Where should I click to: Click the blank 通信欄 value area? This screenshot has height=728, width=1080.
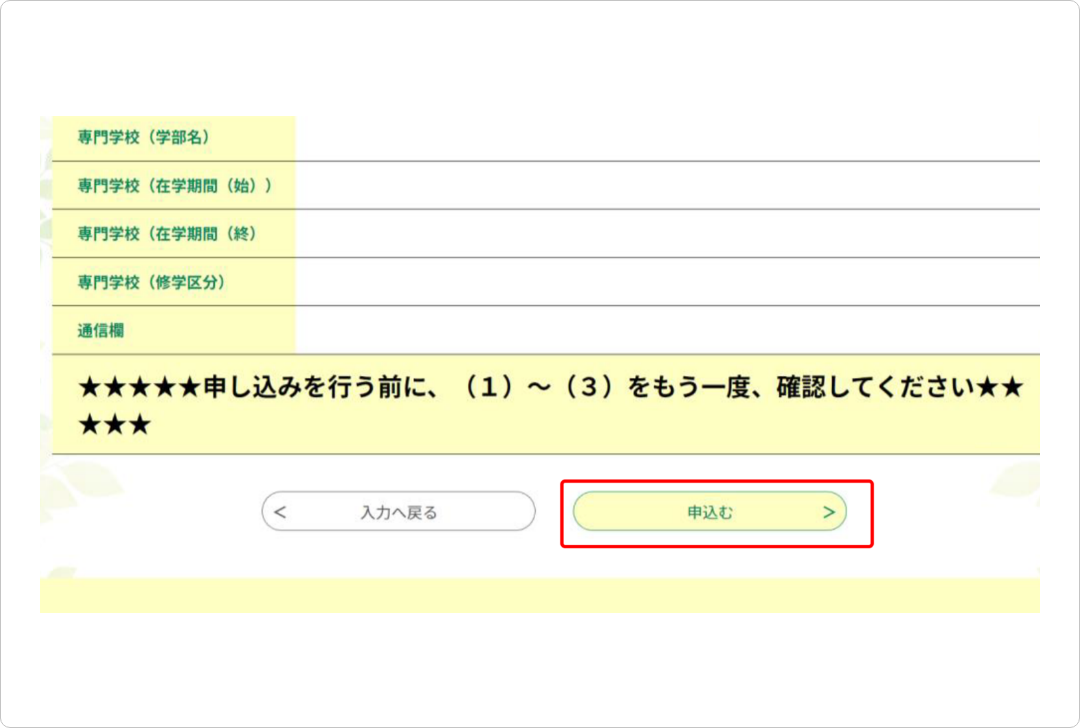pos(666,330)
